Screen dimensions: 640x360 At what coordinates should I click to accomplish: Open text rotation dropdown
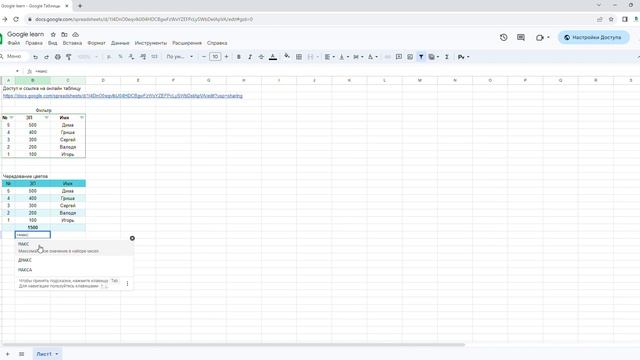tap(373, 57)
